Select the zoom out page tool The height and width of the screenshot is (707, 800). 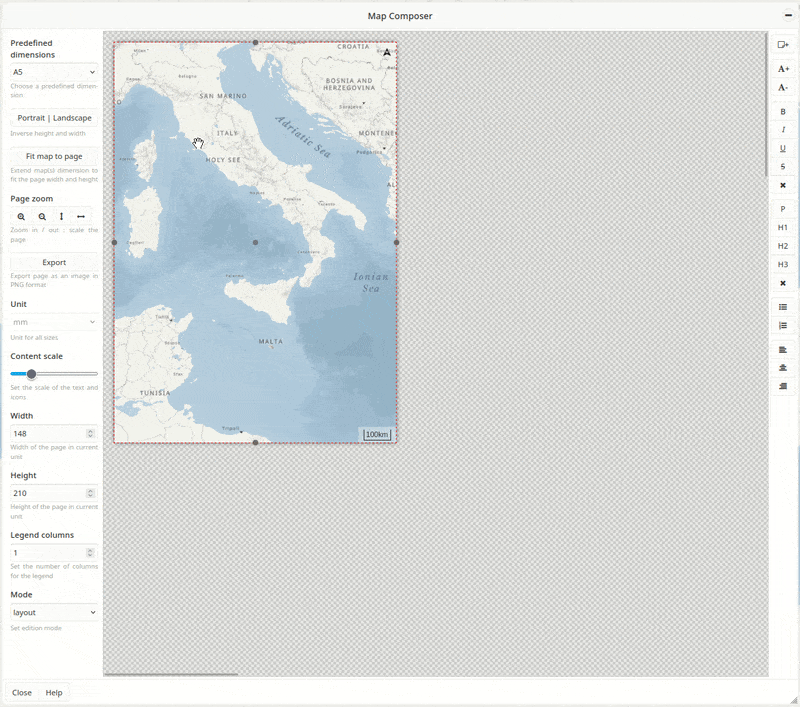pyautogui.click(x=42, y=216)
